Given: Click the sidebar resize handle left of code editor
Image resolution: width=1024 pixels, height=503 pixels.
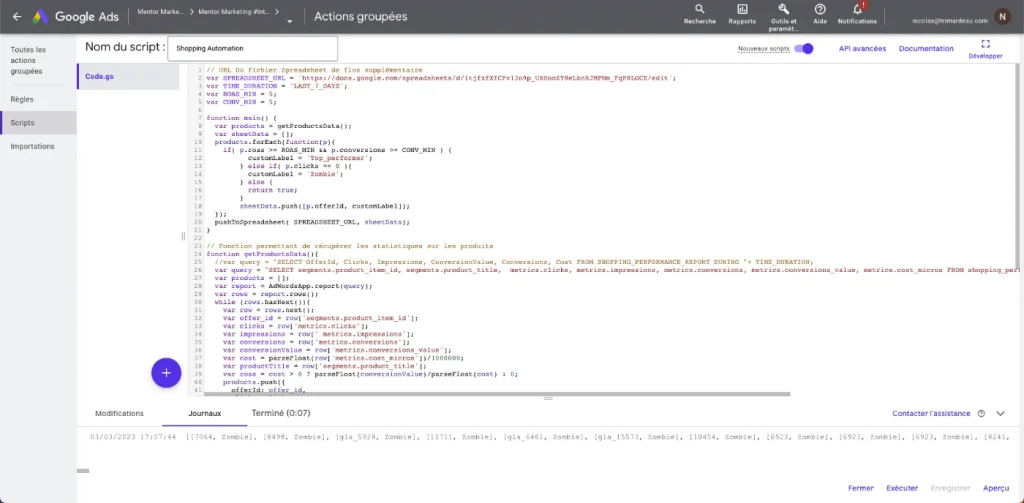Looking at the screenshot, I should 184,236.
